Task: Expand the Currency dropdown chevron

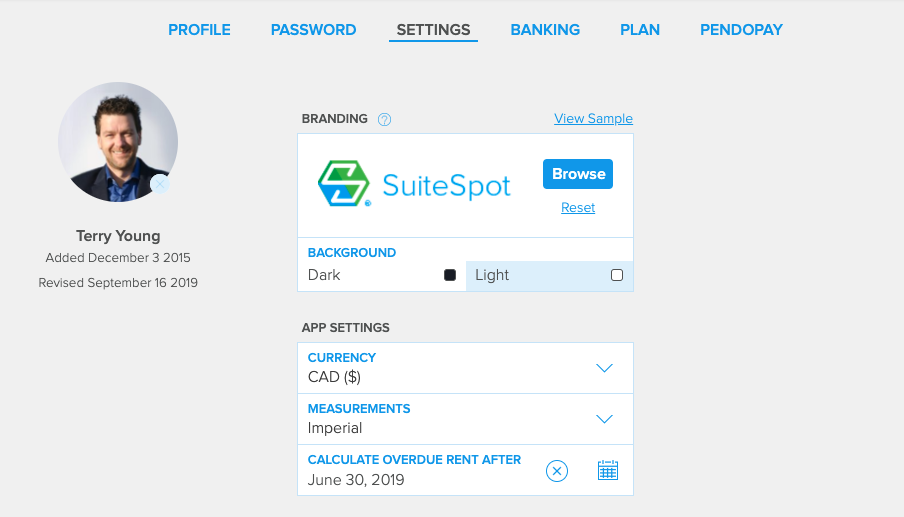Action: tap(604, 368)
